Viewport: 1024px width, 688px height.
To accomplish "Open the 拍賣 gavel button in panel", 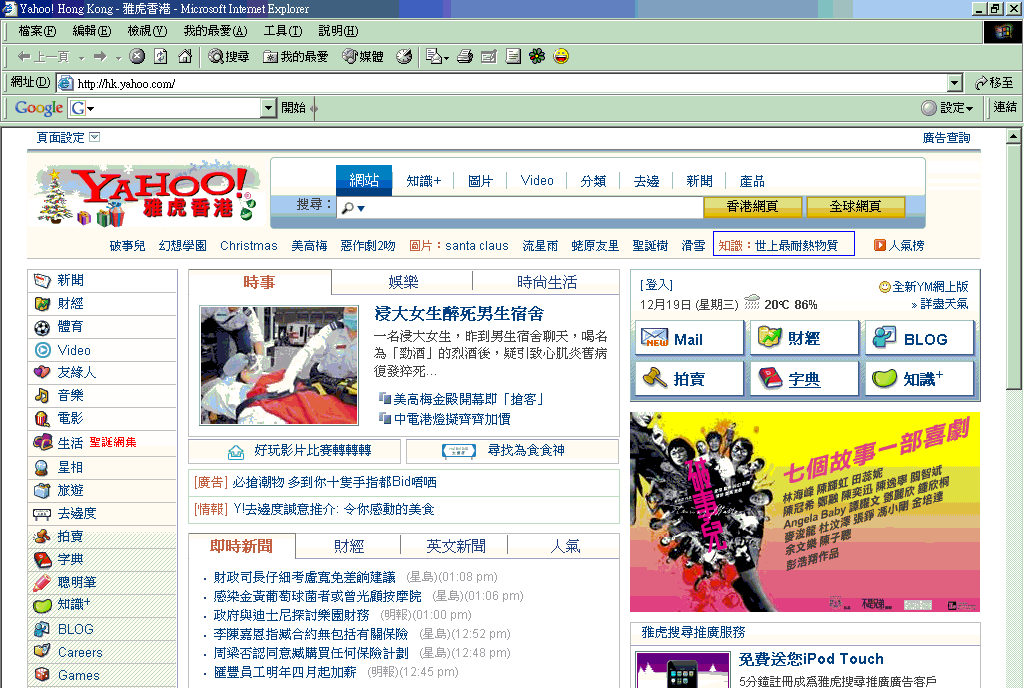I will [689, 379].
